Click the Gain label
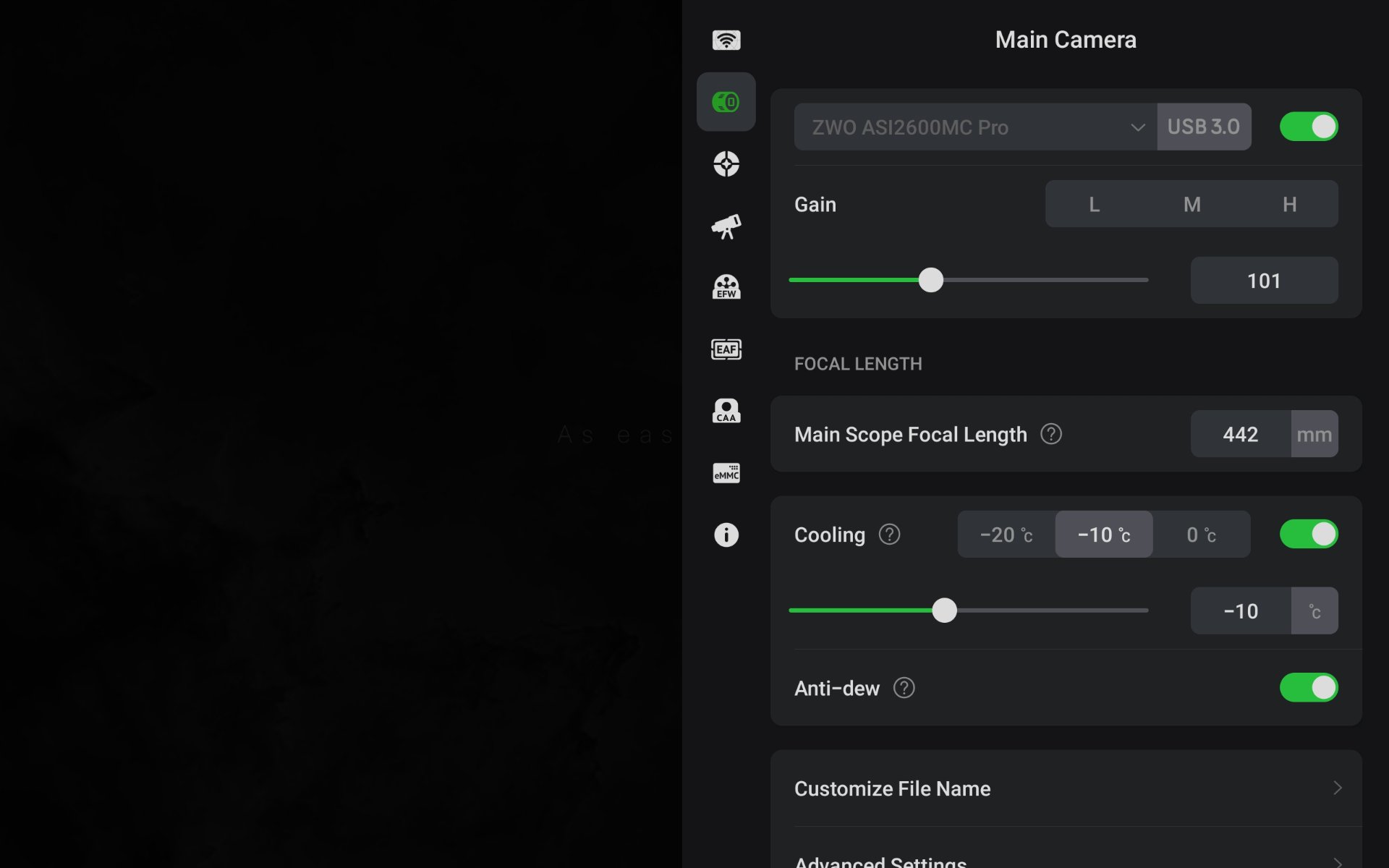The width and height of the screenshot is (1389, 868). click(815, 205)
